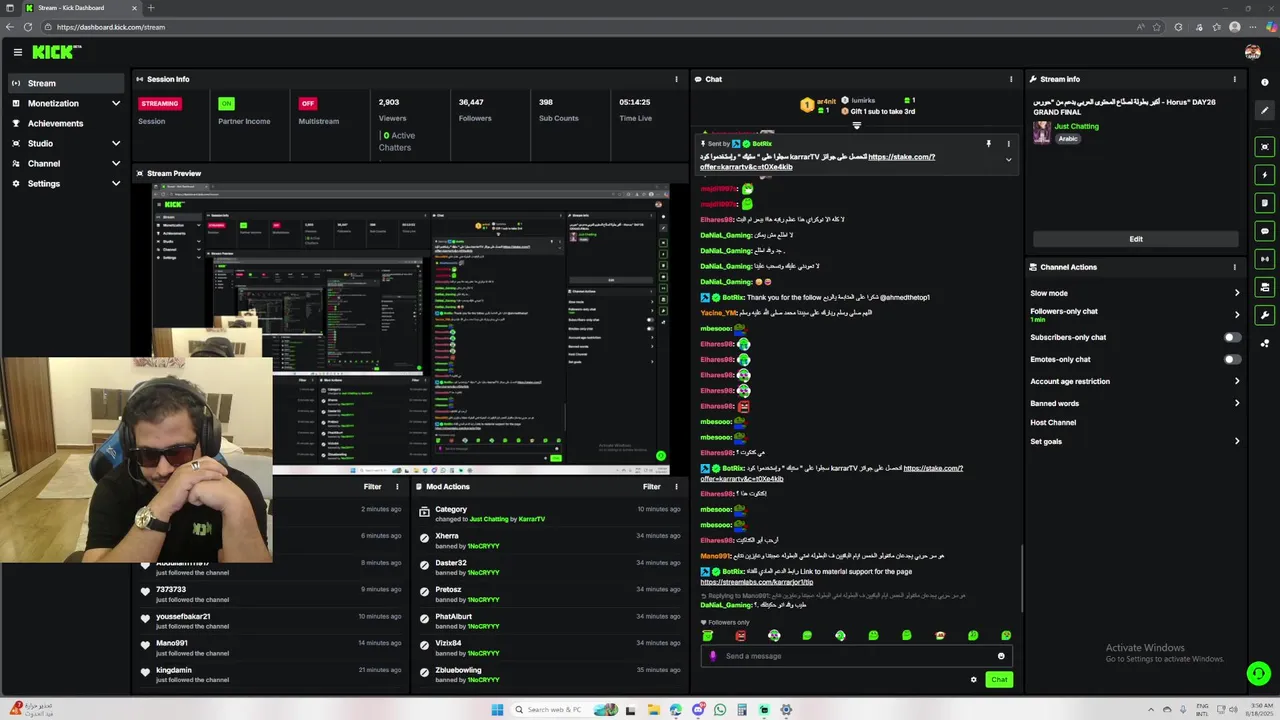Toggle Emotes-only chat switch
Viewport: 1280px width, 720px height.
click(x=1232, y=359)
